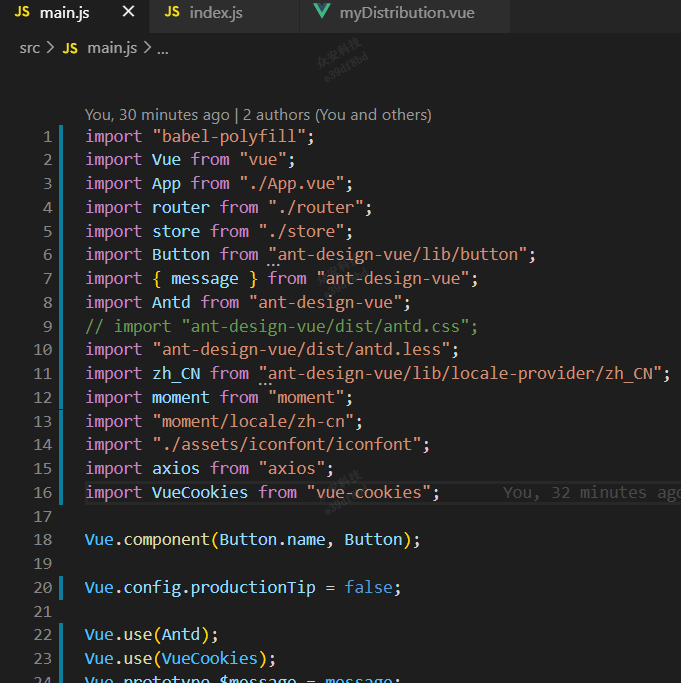Click the axios identifier on line 15
The width and height of the screenshot is (681, 683).
pyautogui.click(x=176, y=469)
